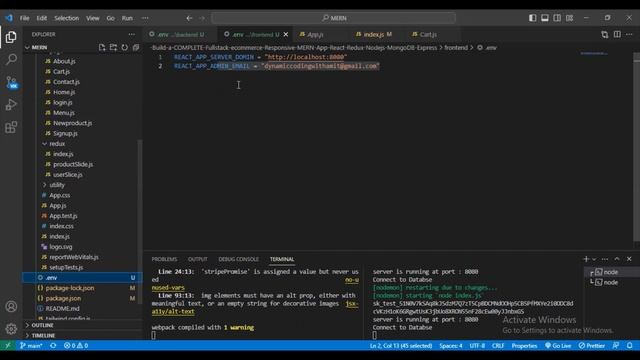The image size is (640, 360).
Task: Open the View menu
Action: click(x=93, y=18)
